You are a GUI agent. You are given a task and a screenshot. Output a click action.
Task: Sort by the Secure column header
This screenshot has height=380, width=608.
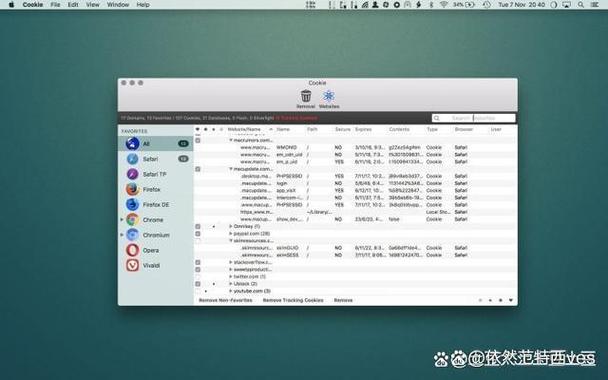click(x=343, y=129)
